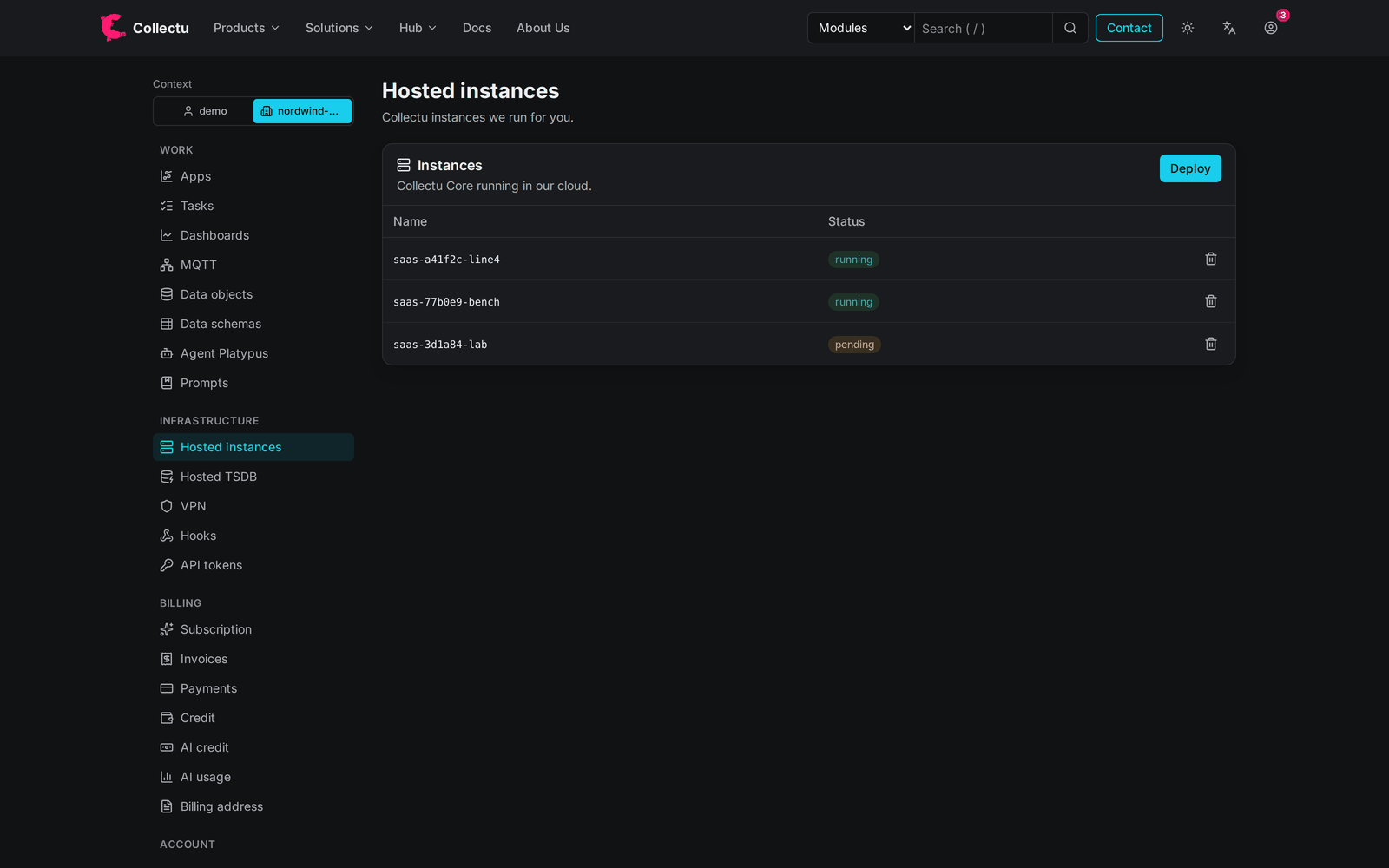The image size is (1389, 868).
Task: Expand the Solutions menu
Action: click(339, 28)
